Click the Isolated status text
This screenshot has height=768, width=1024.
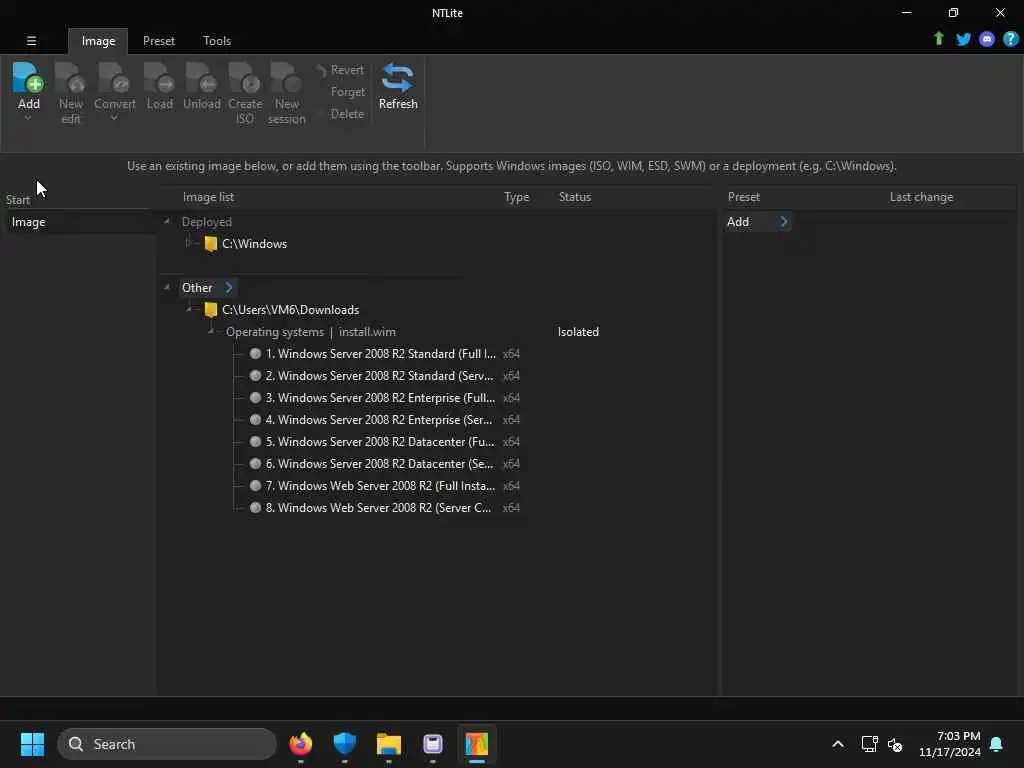point(578,332)
